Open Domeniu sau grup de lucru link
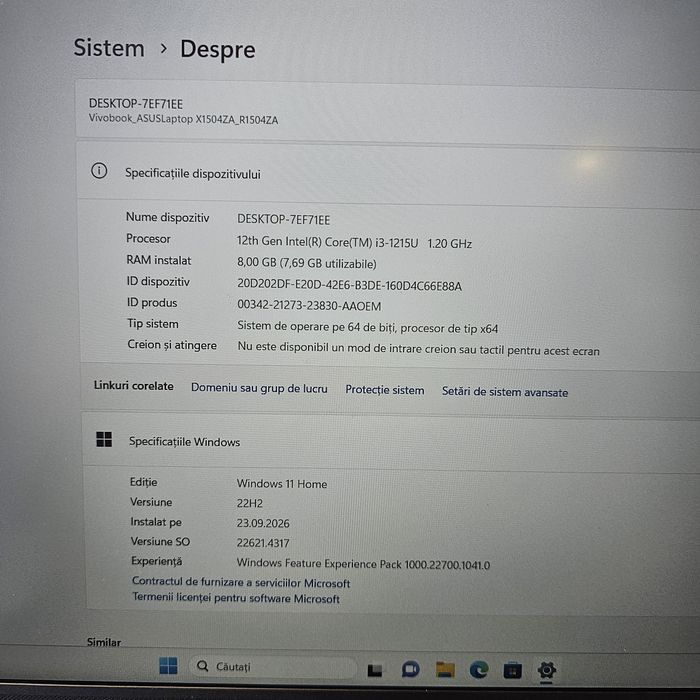This screenshot has width=700, height=700. 259,388
